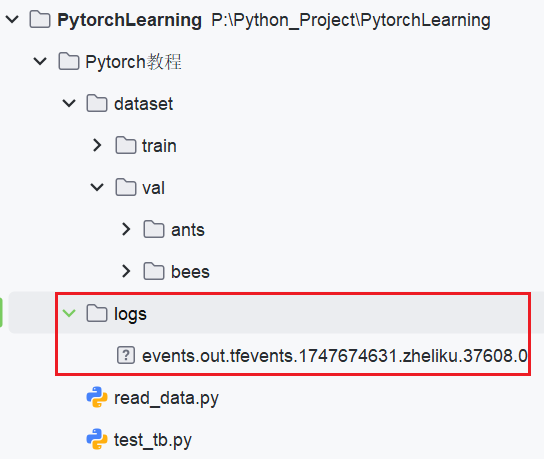Expand the train folder chevron
This screenshot has width=544, height=459.
pos(97,145)
